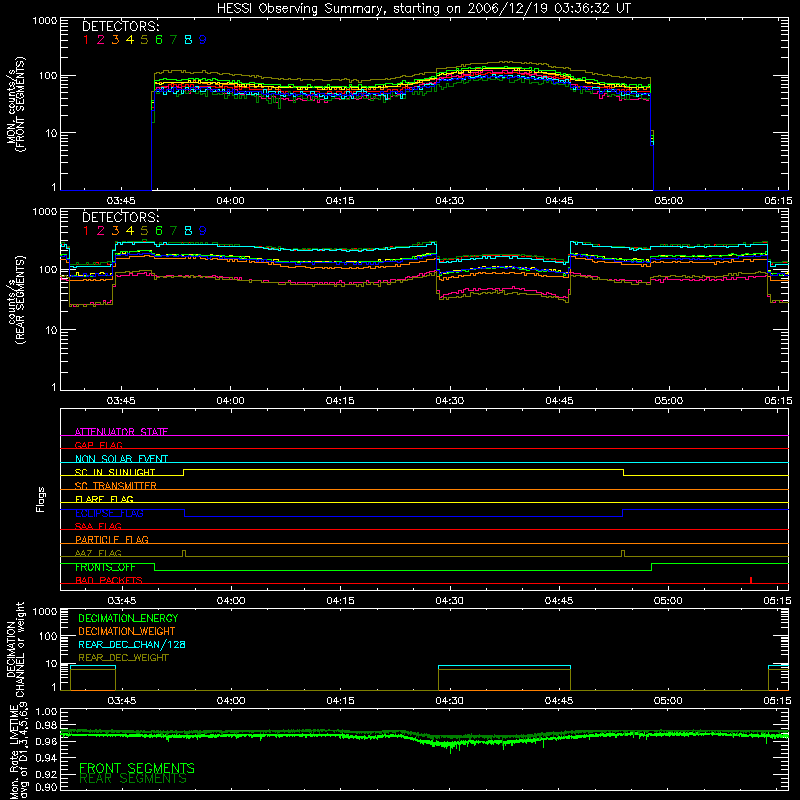Click the 04:00 tick label under the rear segments plot

[x=230, y=401]
